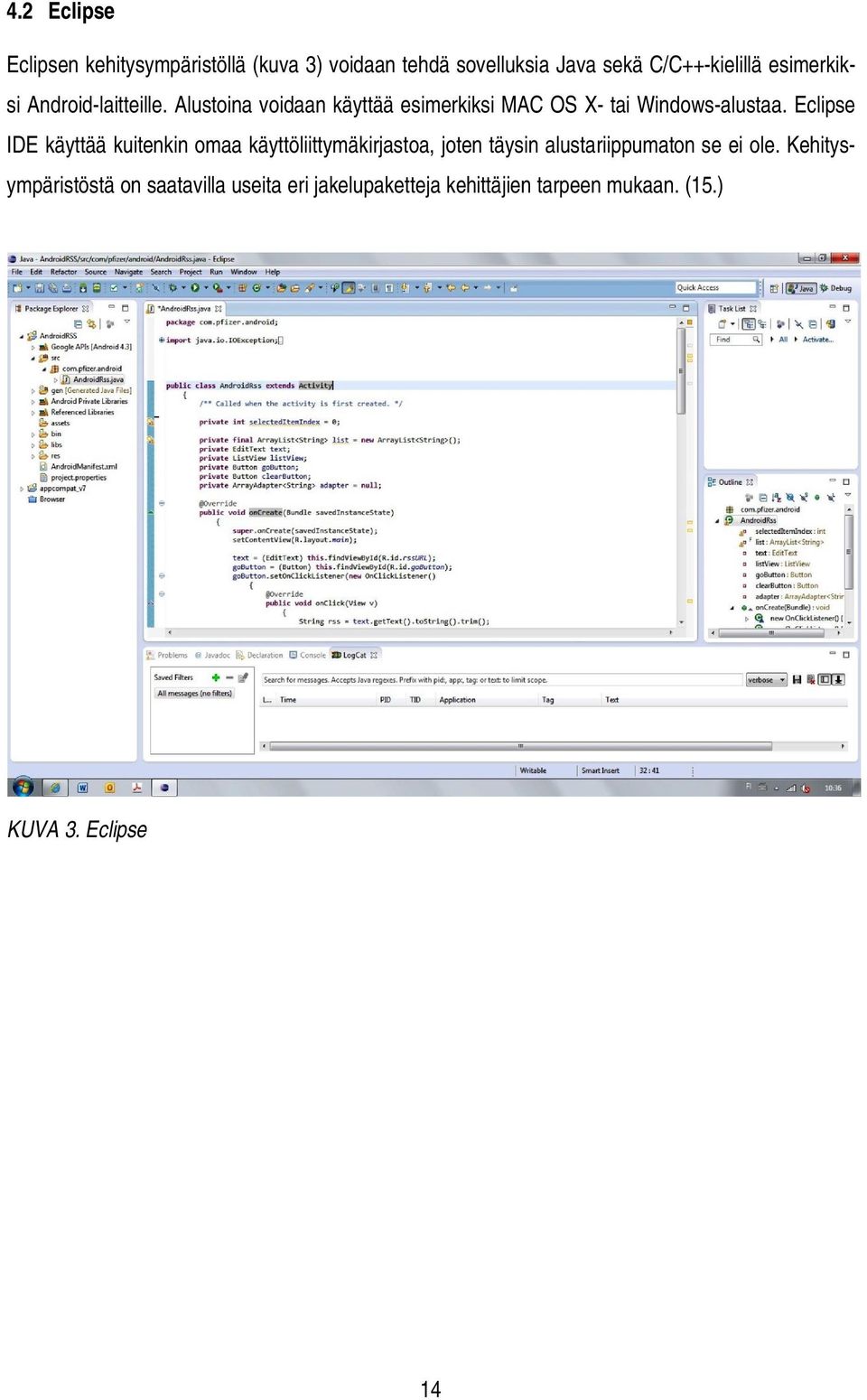
Task: Open the Navigate menu
Action: [128, 272]
